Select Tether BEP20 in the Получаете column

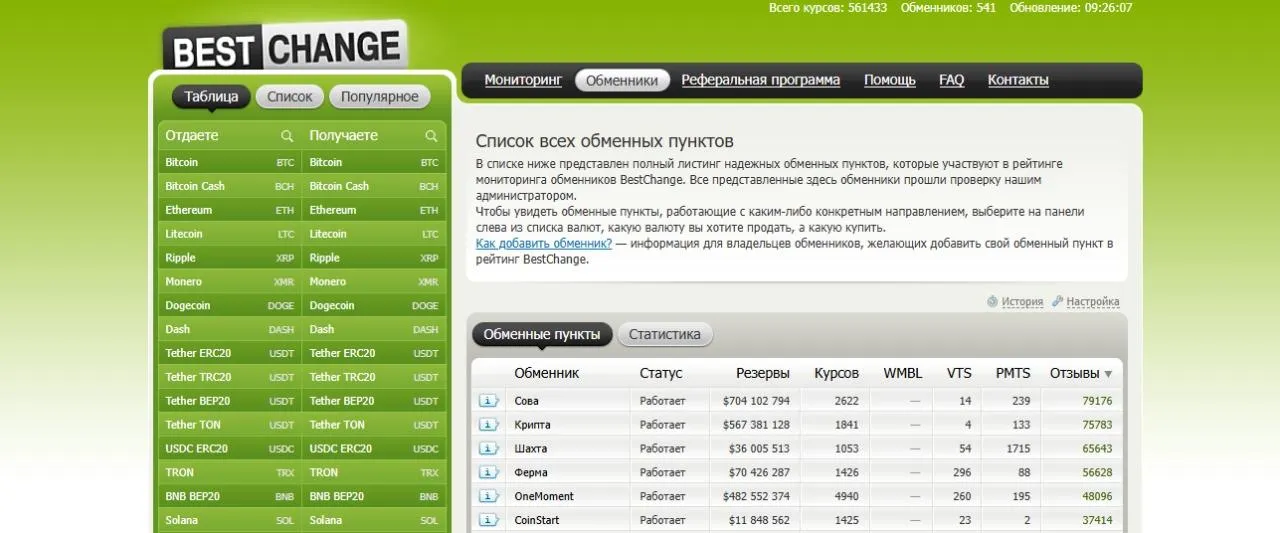[374, 401]
